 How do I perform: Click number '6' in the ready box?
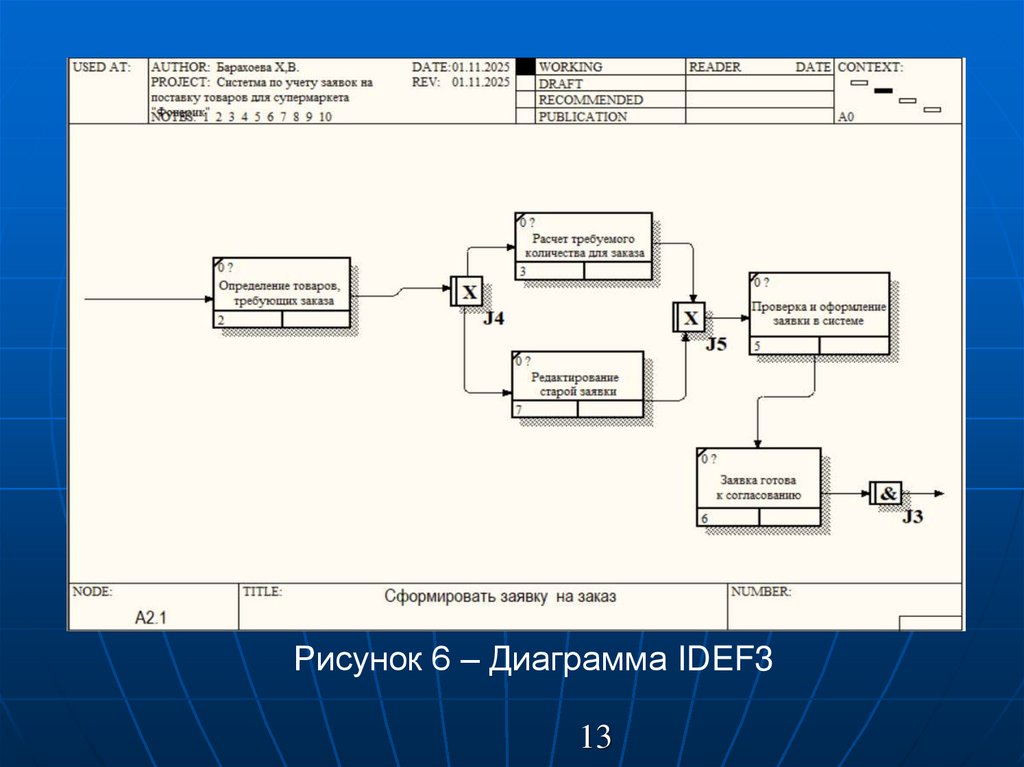[705, 519]
